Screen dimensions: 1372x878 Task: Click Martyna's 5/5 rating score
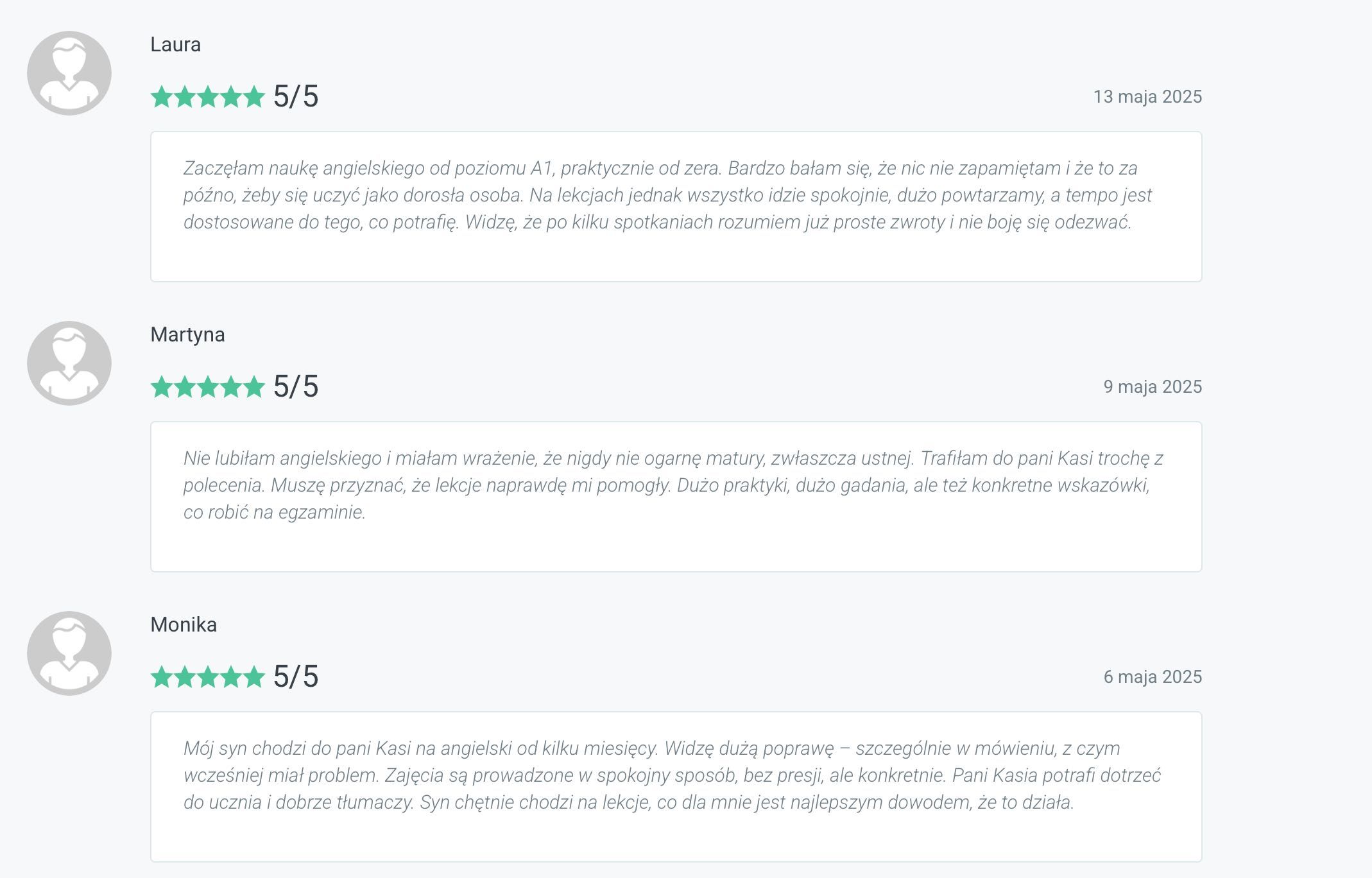coord(296,387)
